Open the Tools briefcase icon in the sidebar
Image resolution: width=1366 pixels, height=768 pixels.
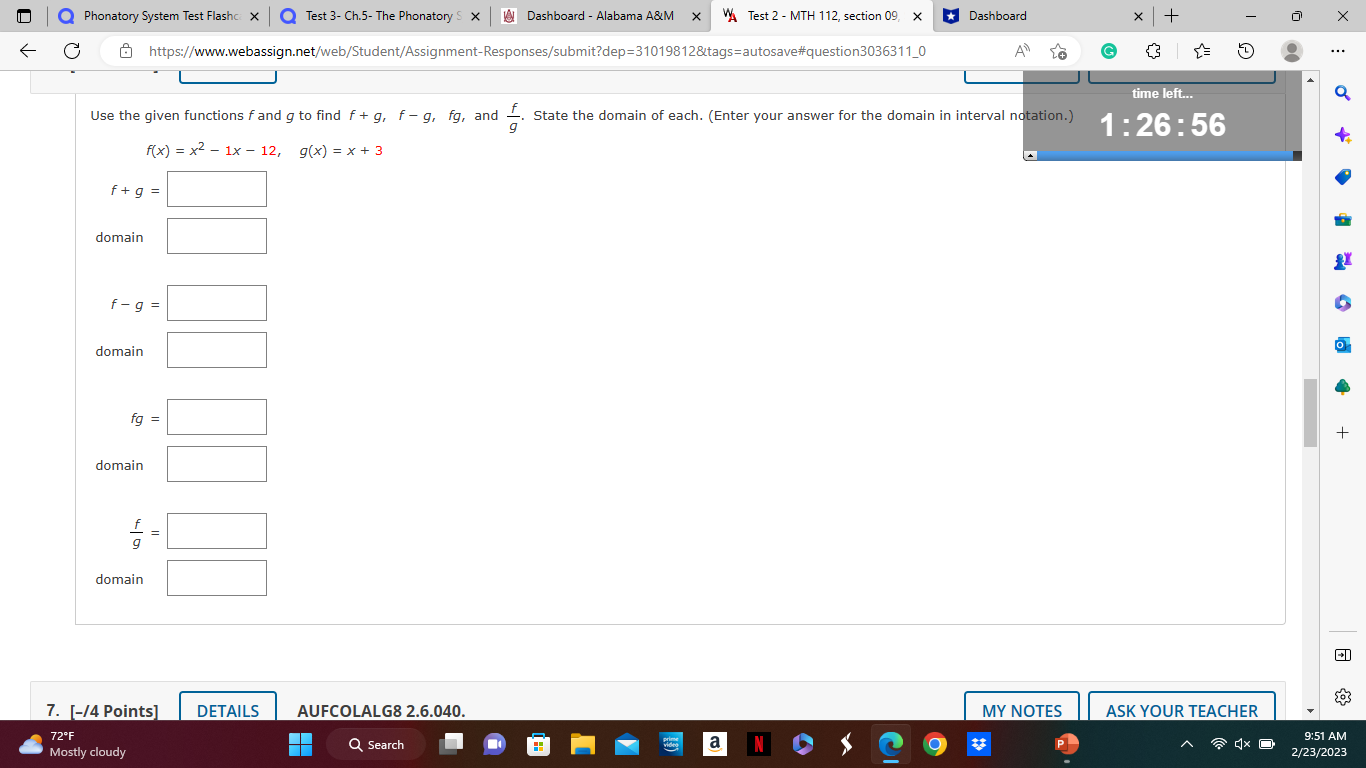click(x=1342, y=219)
